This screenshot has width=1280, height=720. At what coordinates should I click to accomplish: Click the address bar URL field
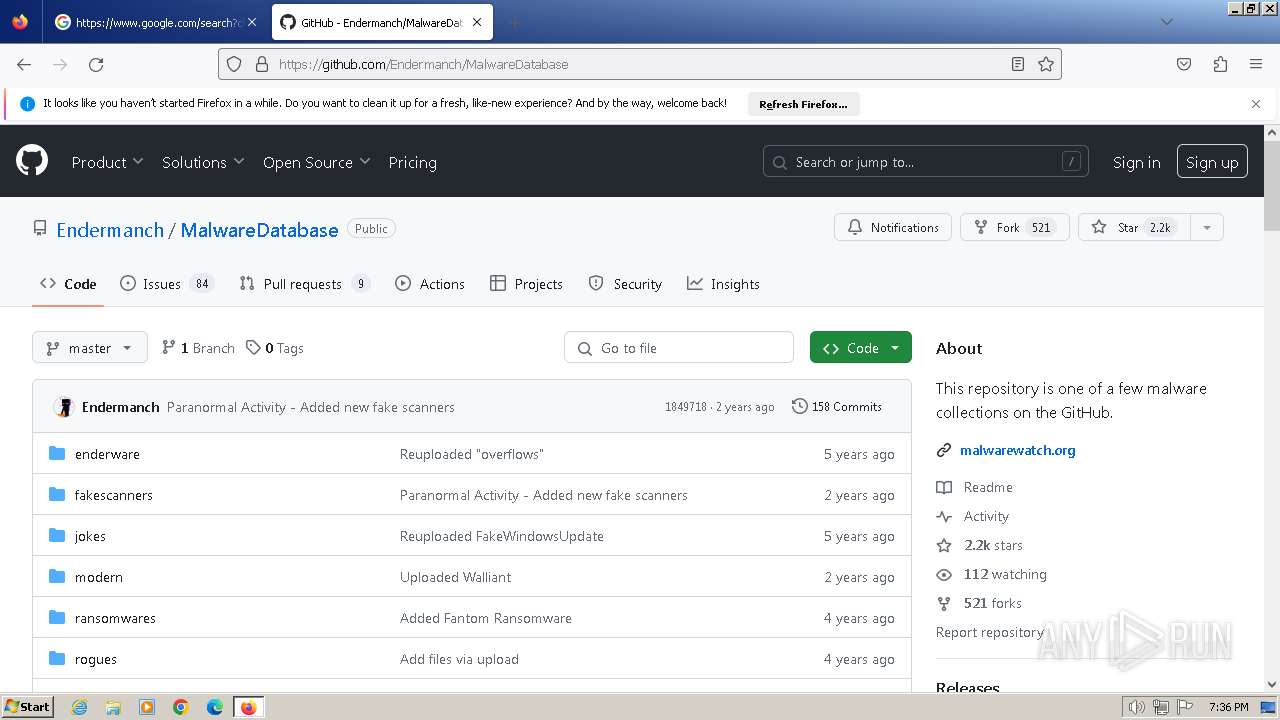[x=640, y=64]
